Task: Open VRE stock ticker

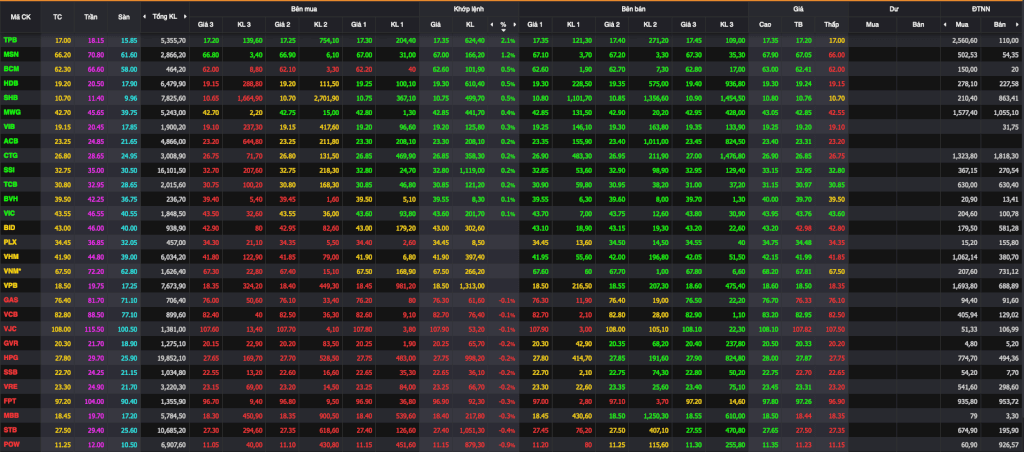Action: [x=10, y=385]
